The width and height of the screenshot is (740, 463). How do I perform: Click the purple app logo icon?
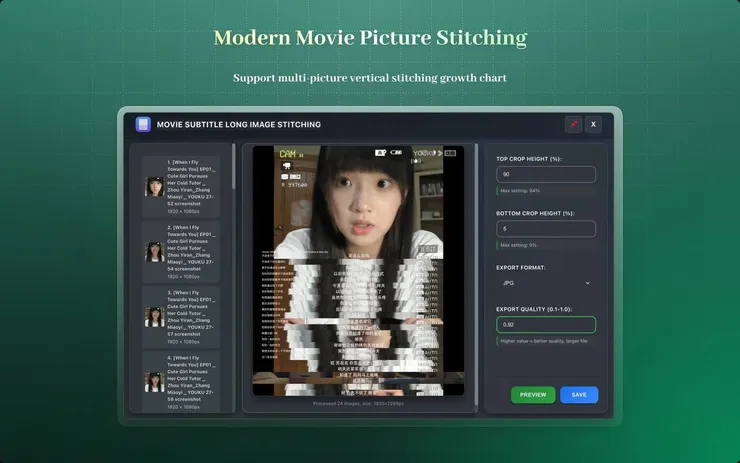(143, 125)
